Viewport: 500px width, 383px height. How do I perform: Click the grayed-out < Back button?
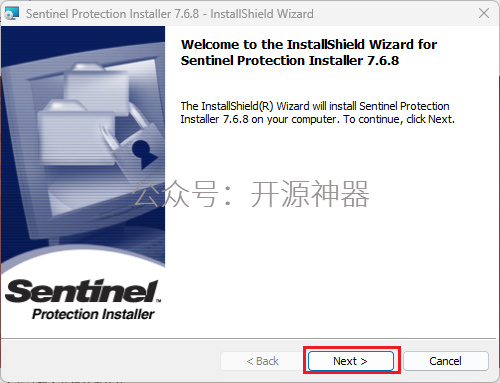(262, 361)
